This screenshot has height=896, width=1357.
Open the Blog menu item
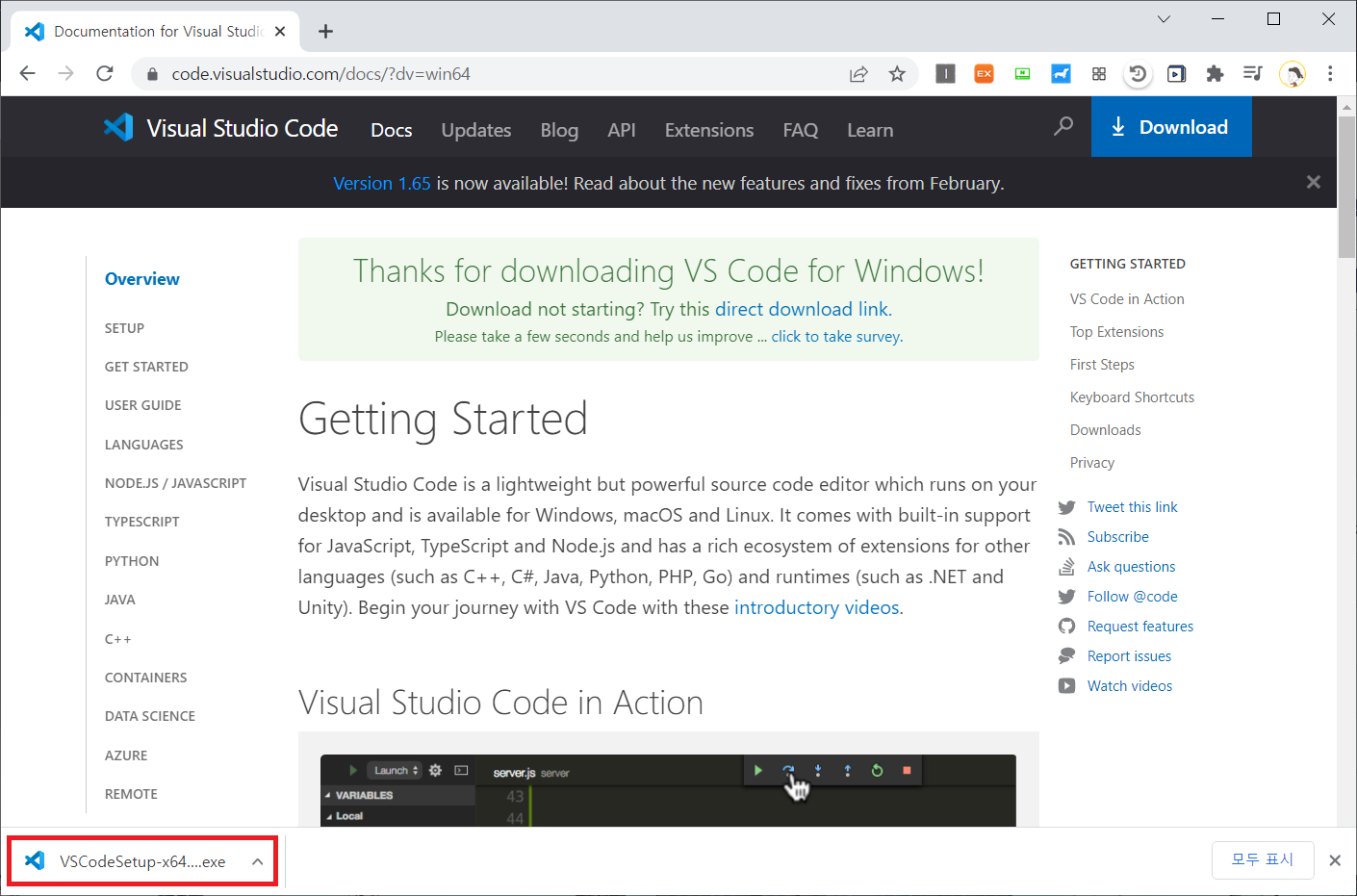[559, 130]
